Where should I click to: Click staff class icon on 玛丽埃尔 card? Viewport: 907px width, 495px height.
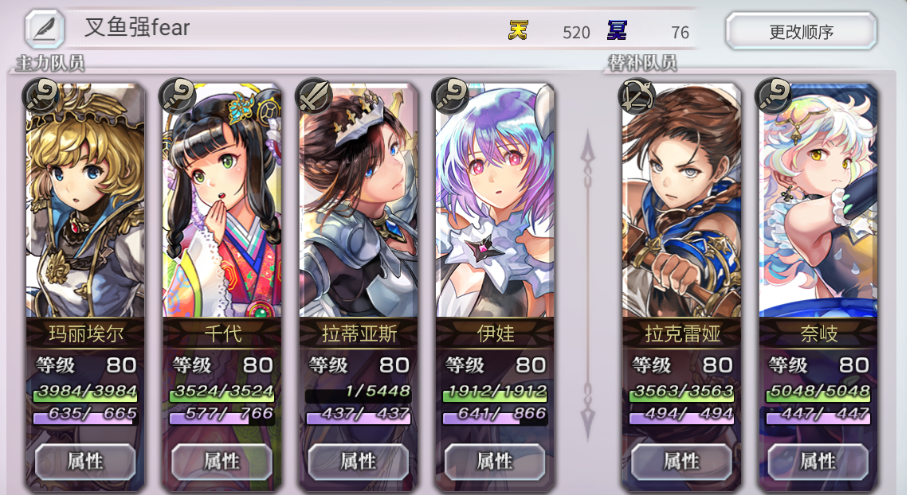41,95
